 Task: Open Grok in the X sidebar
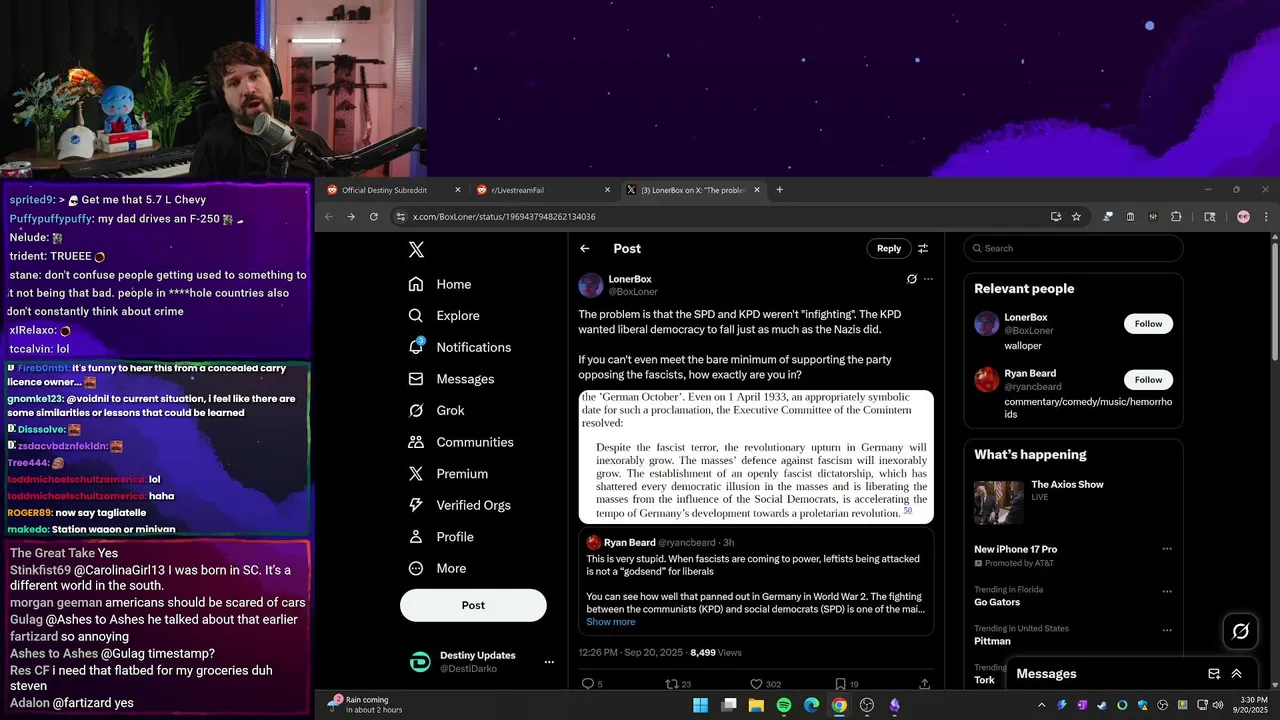tap(437, 411)
